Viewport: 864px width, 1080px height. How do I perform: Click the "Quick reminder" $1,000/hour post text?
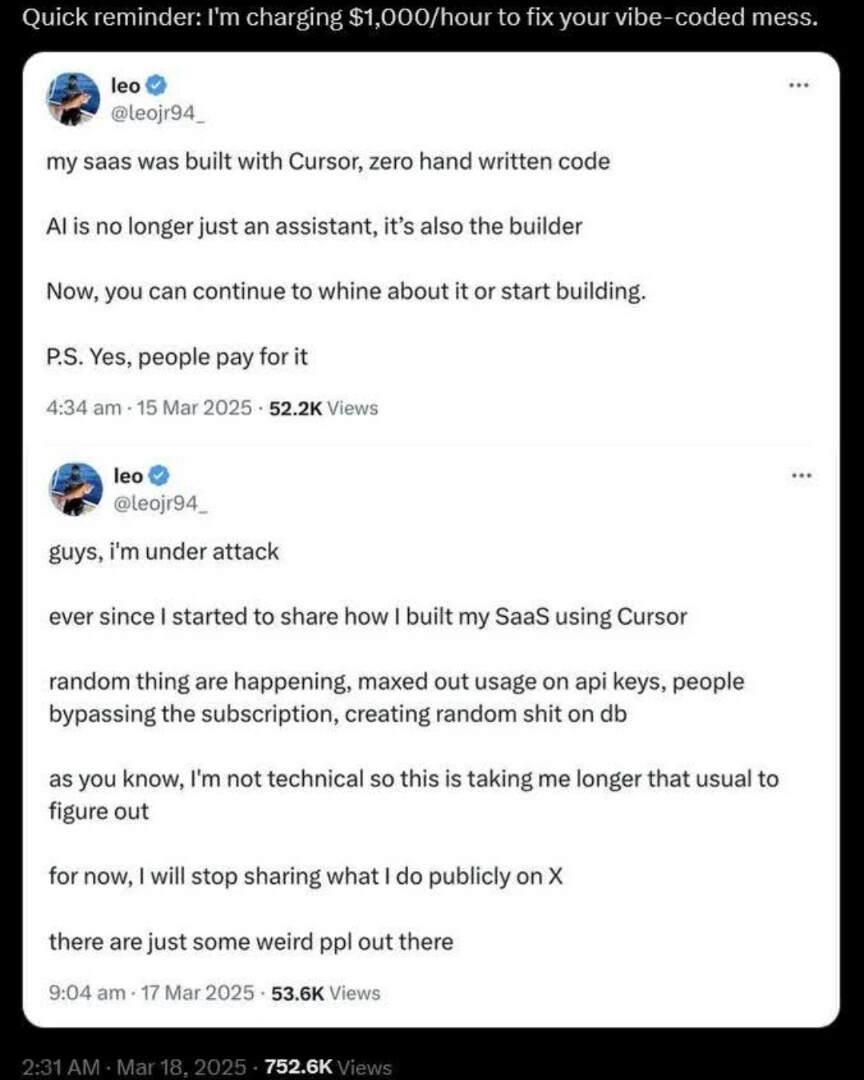[x=419, y=18]
